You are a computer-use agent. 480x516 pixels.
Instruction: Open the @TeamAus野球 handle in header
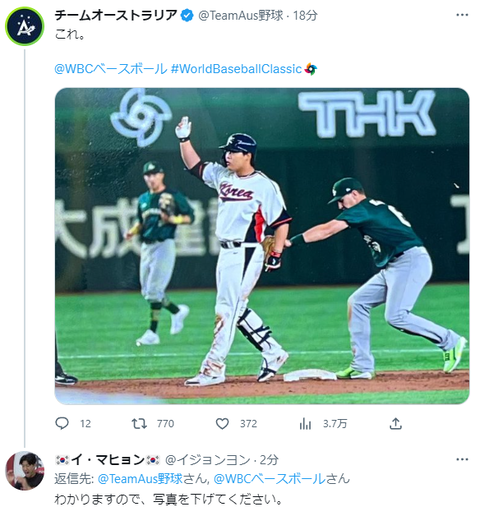[241, 16]
